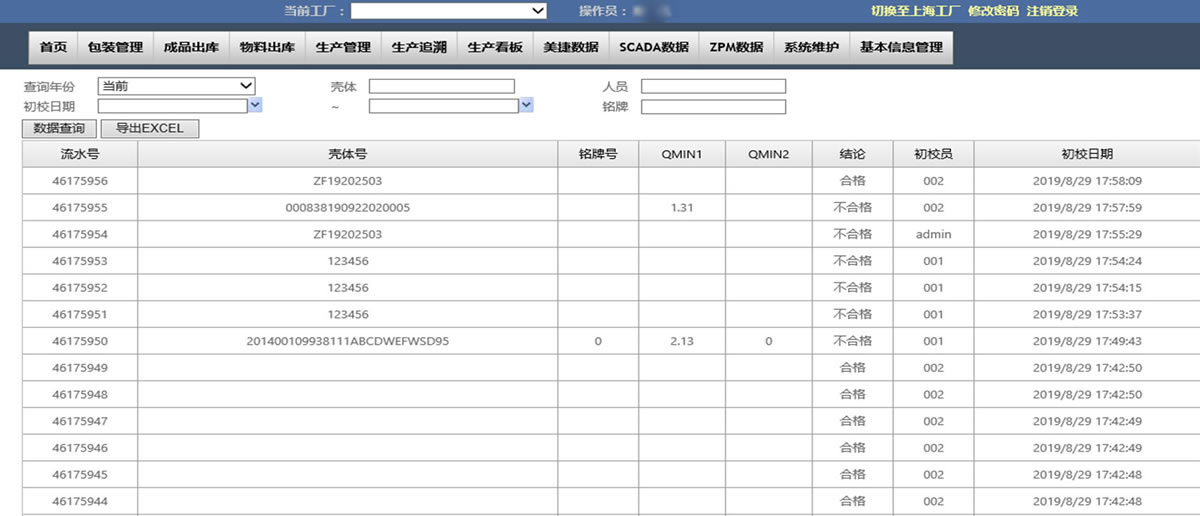
Task: Select the row with serial 46175950
Action: coord(80,341)
